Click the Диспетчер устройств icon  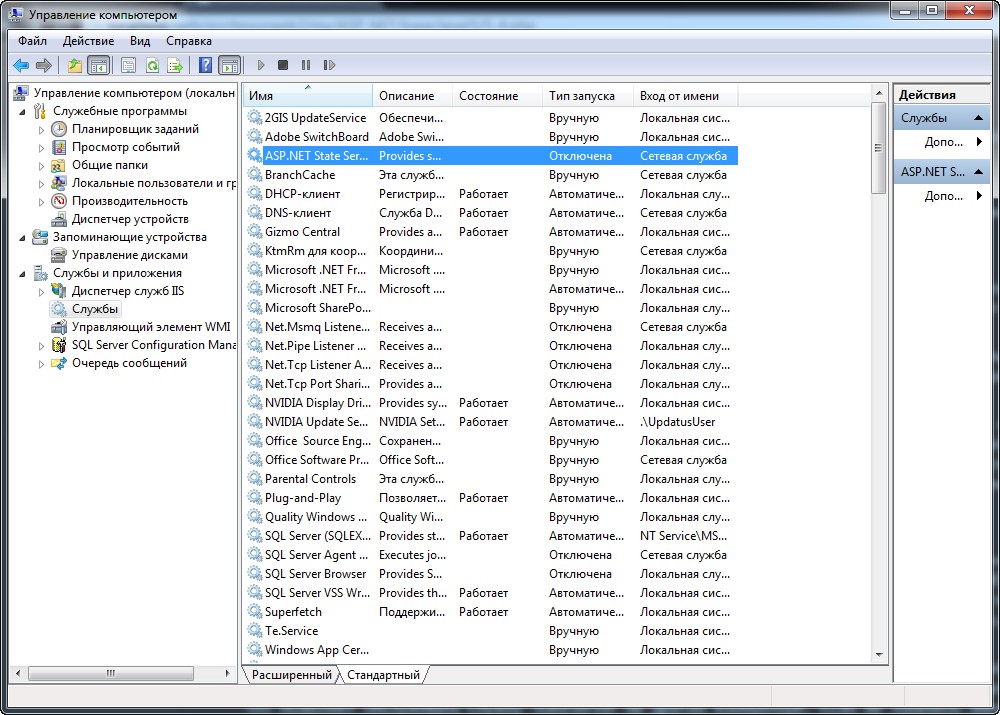59,219
